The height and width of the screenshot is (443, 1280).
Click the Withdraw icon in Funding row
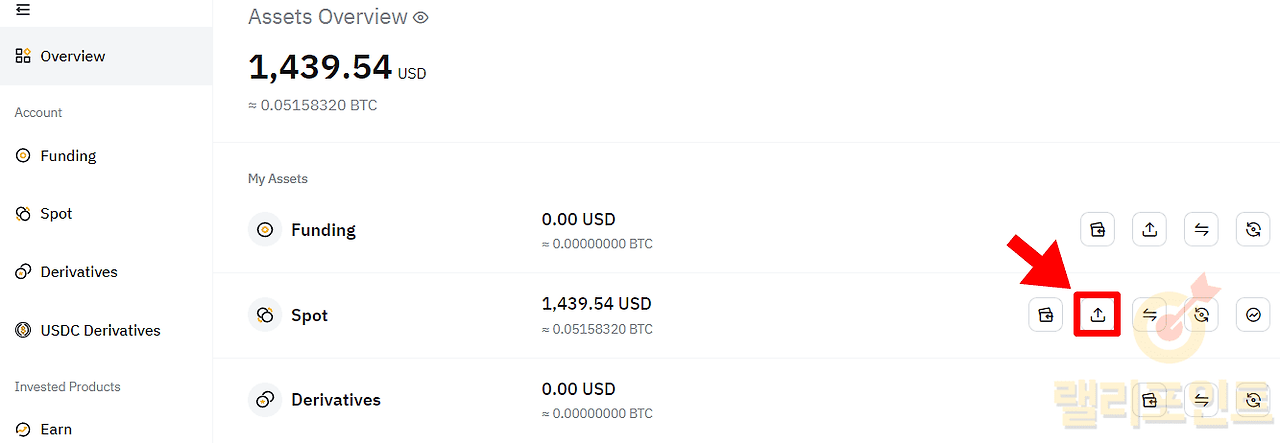(x=1149, y=230)
